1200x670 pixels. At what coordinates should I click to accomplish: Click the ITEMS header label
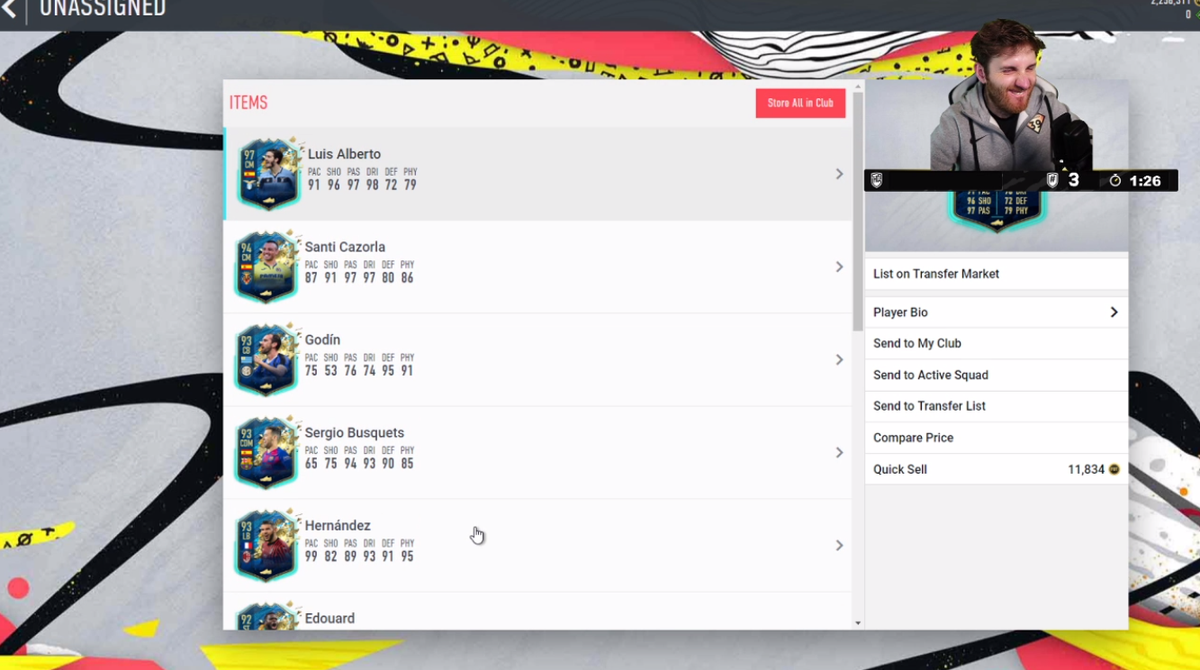coord(248,103)
